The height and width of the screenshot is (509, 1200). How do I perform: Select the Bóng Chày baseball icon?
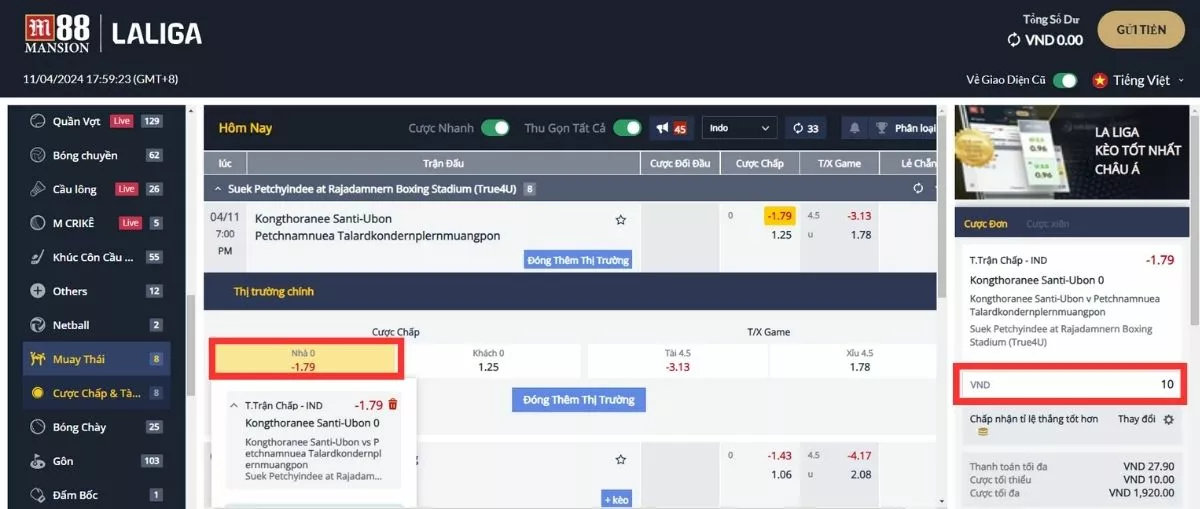click(x=38, y=427)
